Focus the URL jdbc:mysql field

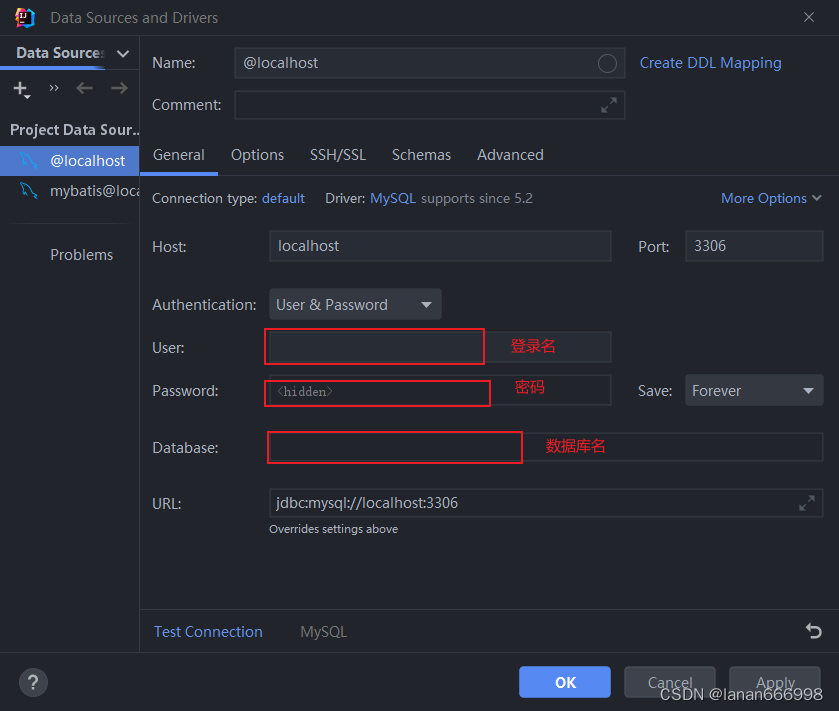click(x=546, y=503)
